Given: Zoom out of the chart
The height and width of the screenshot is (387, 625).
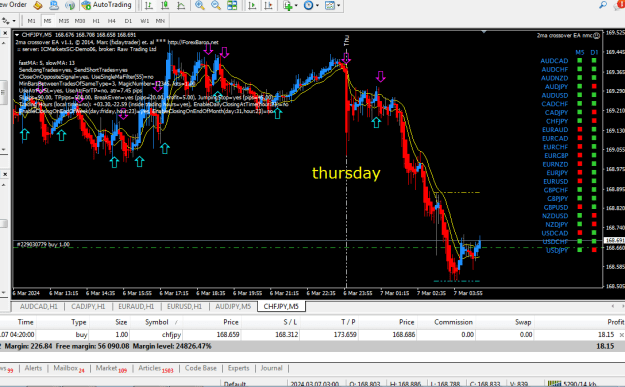Looking at the screenshot, I should pos(216,5).
